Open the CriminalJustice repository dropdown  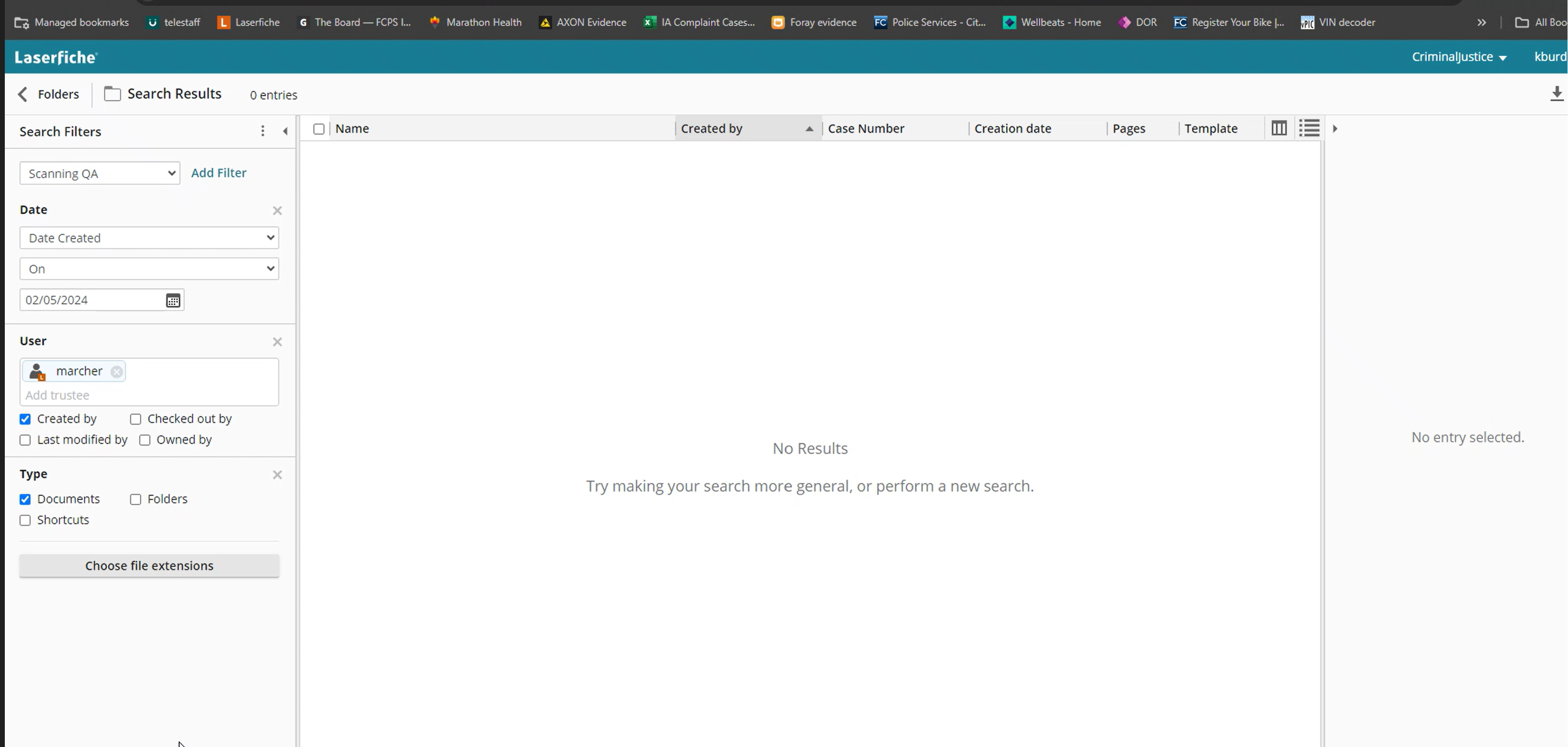(x=1458, y=57)
